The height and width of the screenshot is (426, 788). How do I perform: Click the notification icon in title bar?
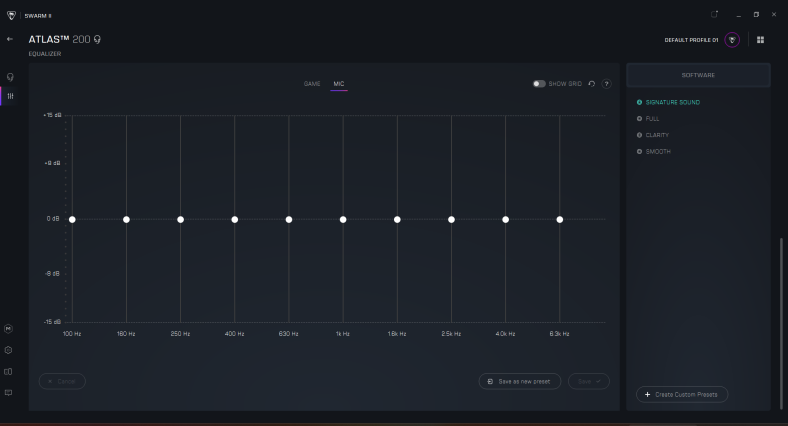(714, 14)
